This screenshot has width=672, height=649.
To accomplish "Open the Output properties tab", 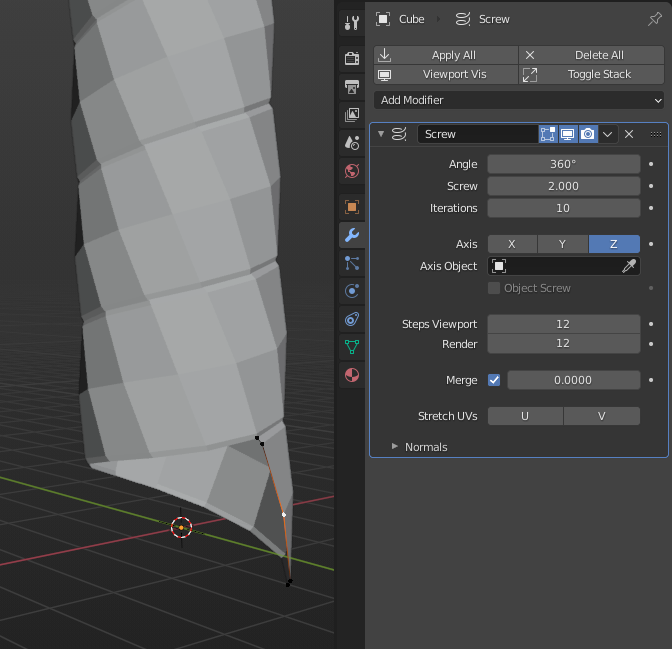I will pos(351,87).
